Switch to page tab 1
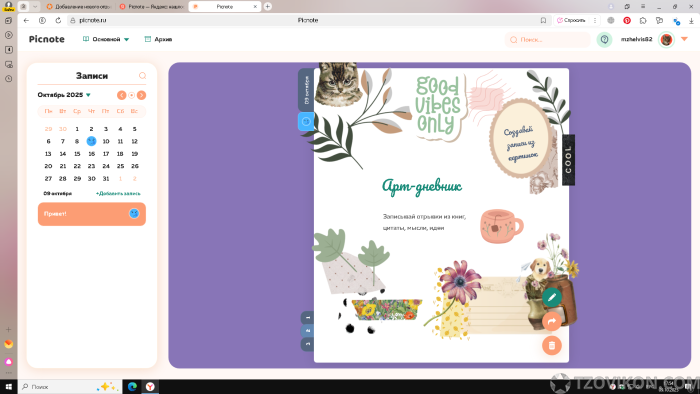Image resolution: width=700 pixels, height=394 pixels. pyautogui.click(x=308, y=318)
